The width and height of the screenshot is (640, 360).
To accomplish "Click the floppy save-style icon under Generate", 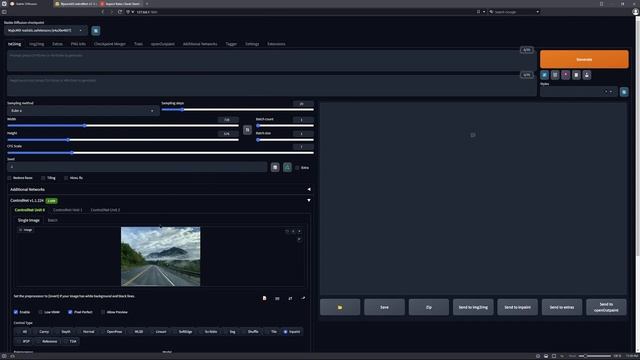I will coord(587,75).
